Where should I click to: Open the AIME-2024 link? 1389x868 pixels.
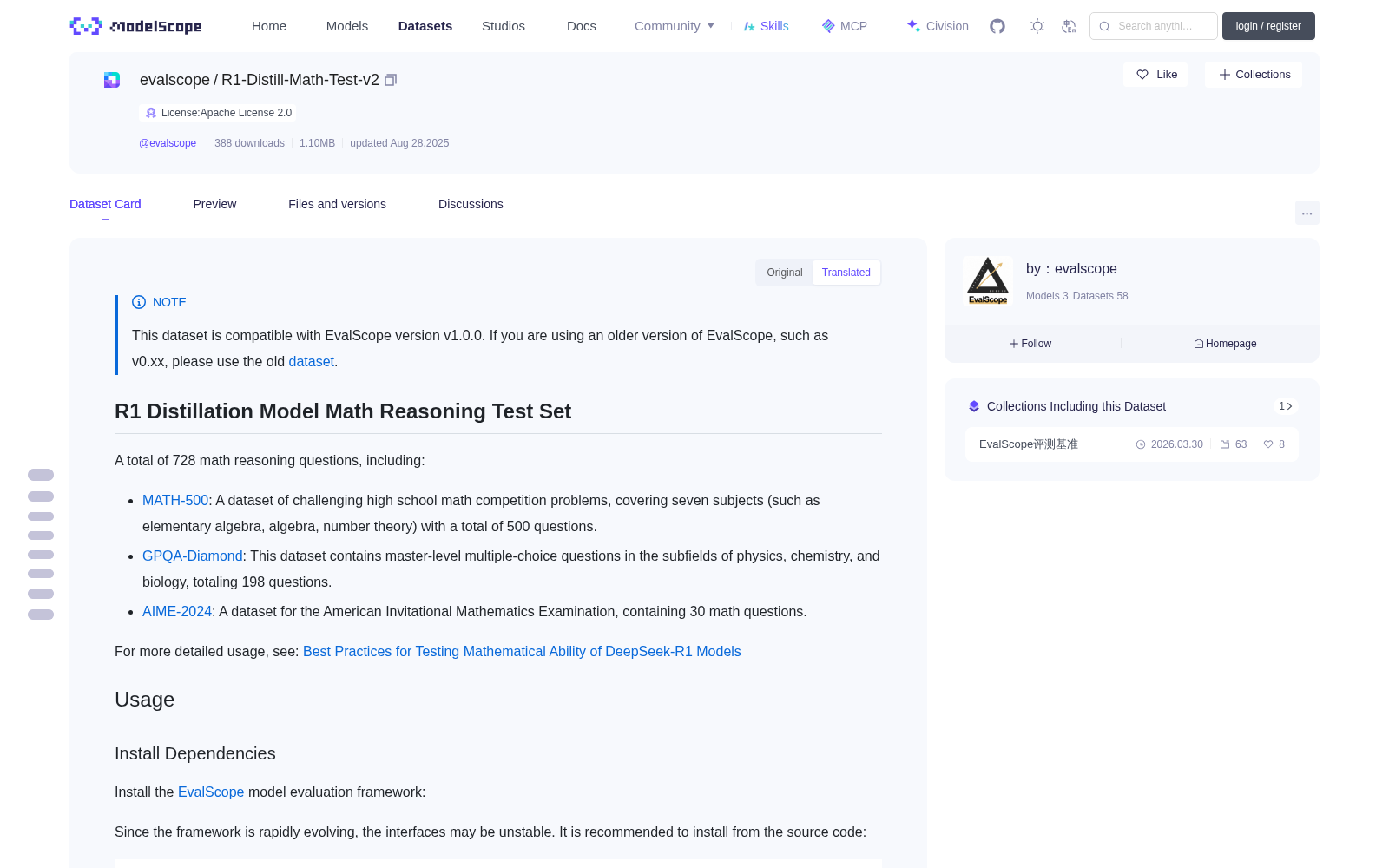tap(177, 612)
